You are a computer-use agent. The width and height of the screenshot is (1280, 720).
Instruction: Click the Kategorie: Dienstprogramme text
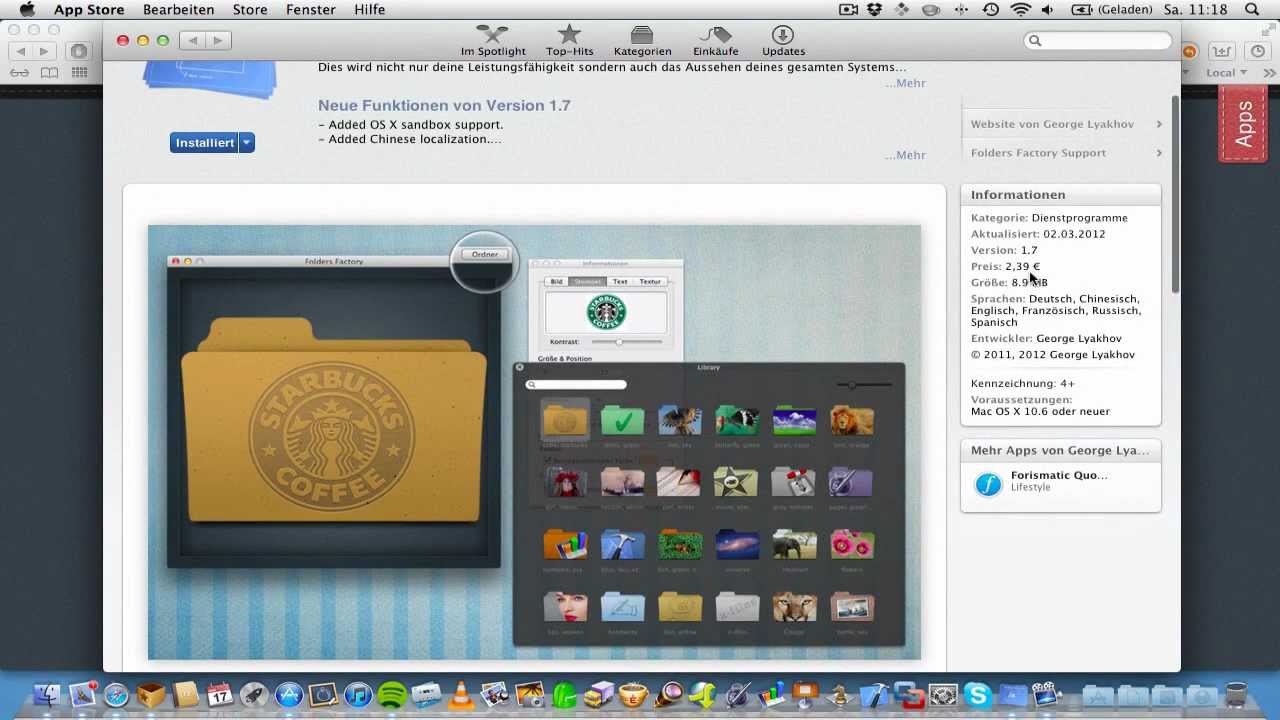click(1049, 217)
